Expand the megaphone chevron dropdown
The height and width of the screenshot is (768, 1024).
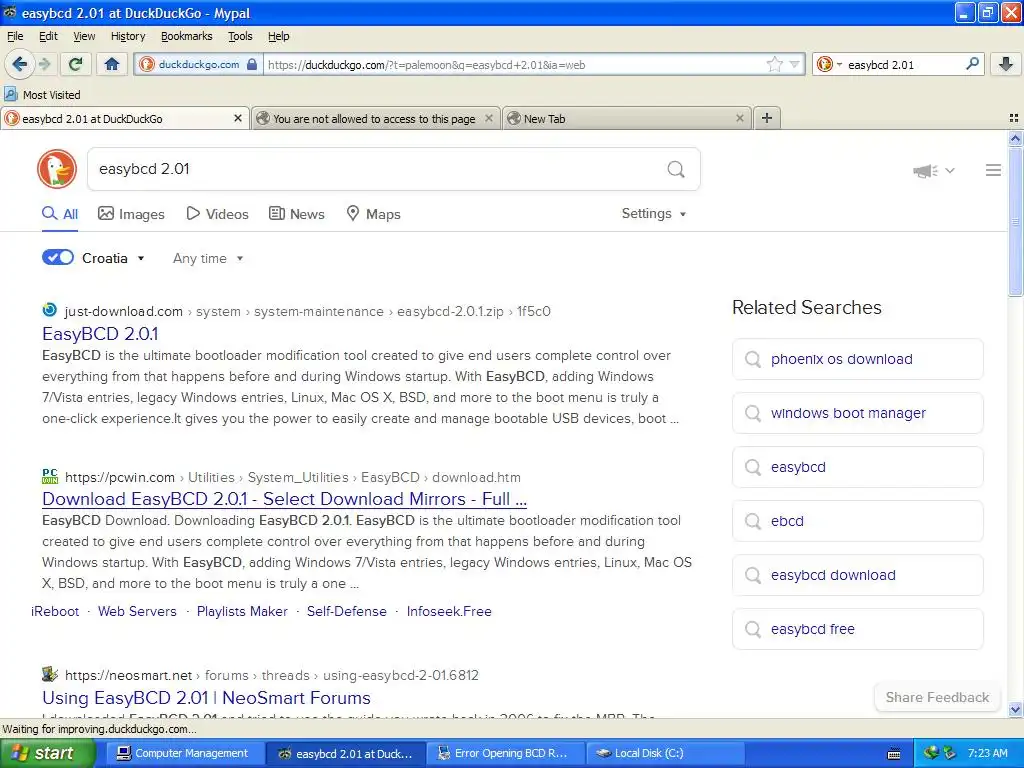click(x=950, y=170)
